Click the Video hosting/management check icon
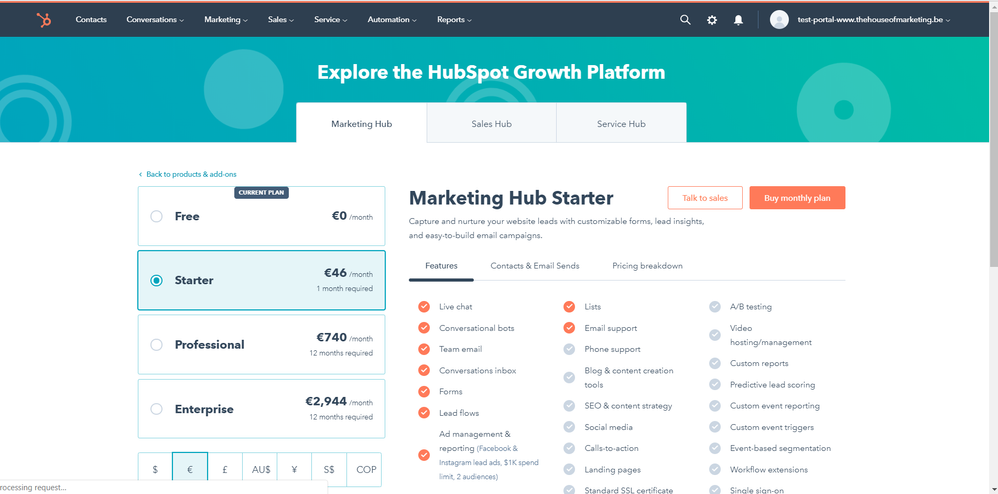The height and width of the screenshot is (494, 998). click(715, 335)
